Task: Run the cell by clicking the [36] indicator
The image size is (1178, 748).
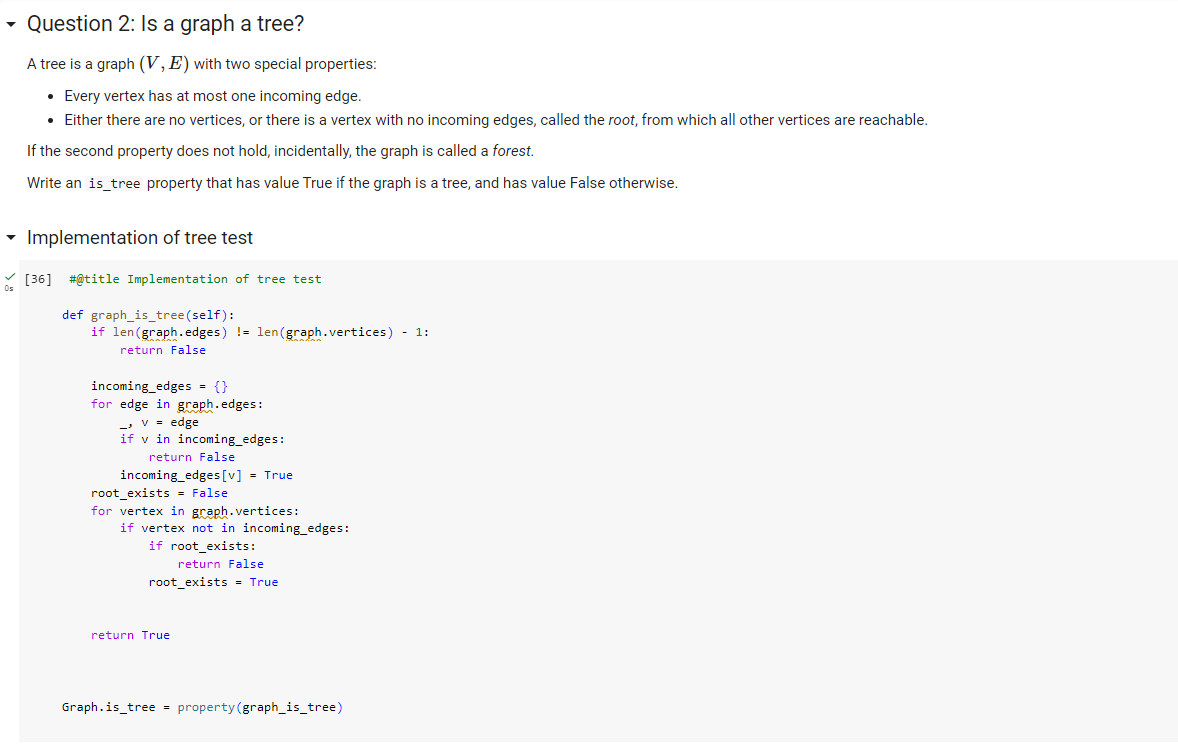Action: (37, 278)
